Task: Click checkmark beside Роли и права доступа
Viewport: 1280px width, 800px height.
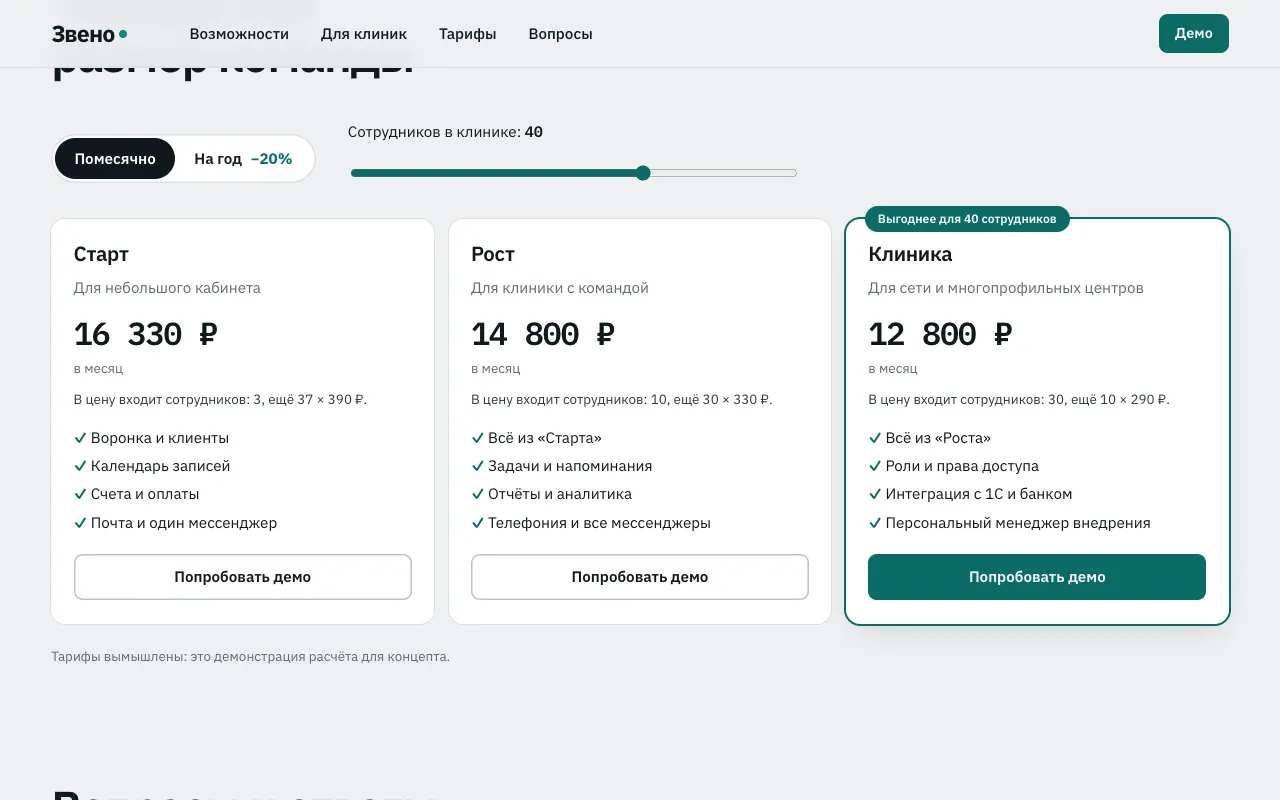Action: coord(874,466)
